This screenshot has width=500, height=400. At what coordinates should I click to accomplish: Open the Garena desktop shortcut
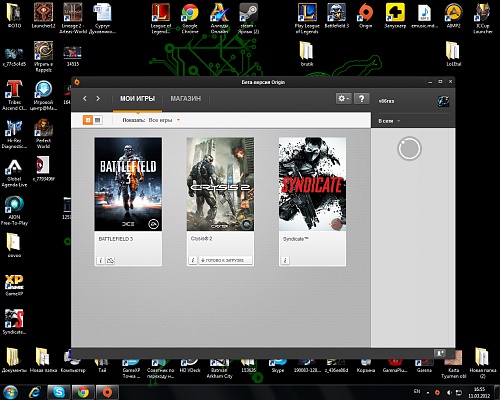point(424,365)
